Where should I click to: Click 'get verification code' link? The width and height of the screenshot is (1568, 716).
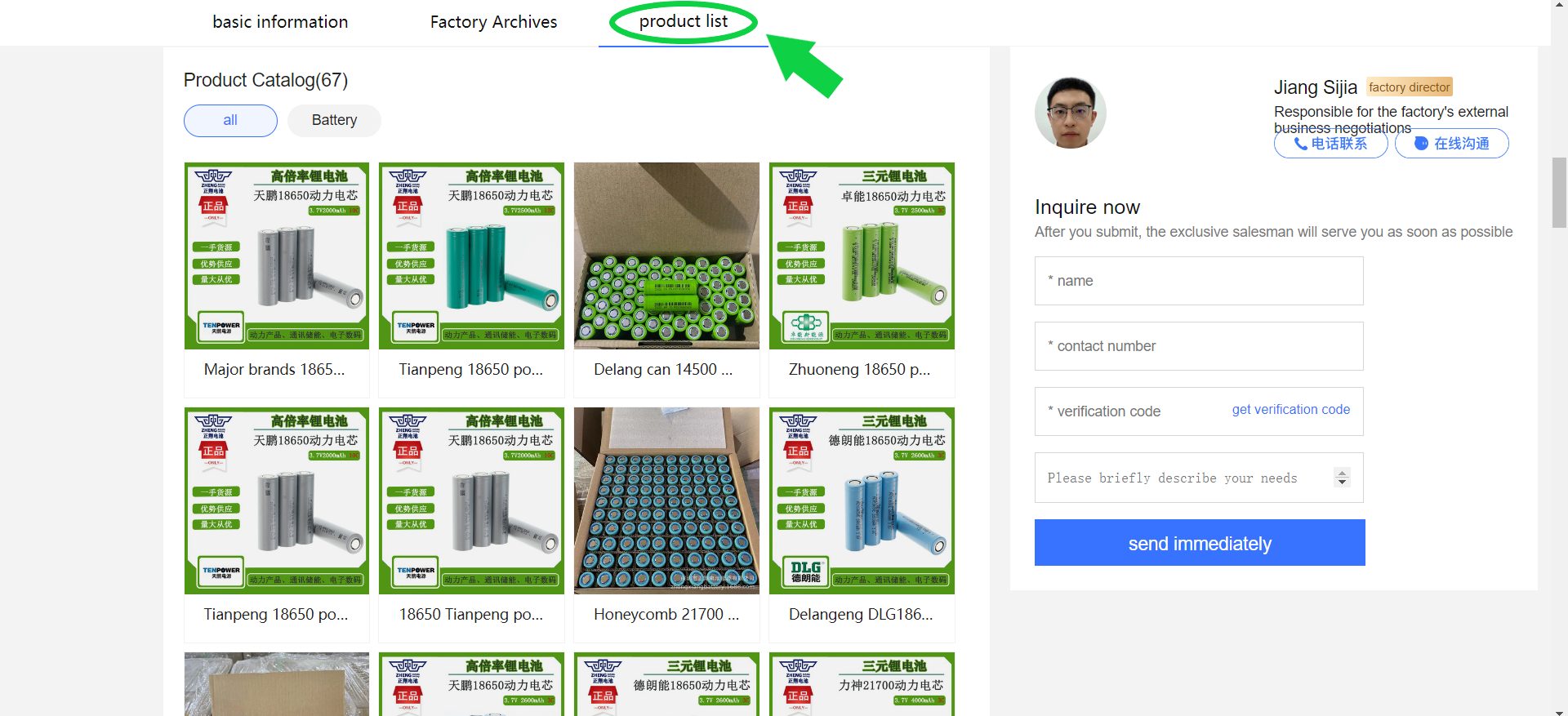[1291, 410]
